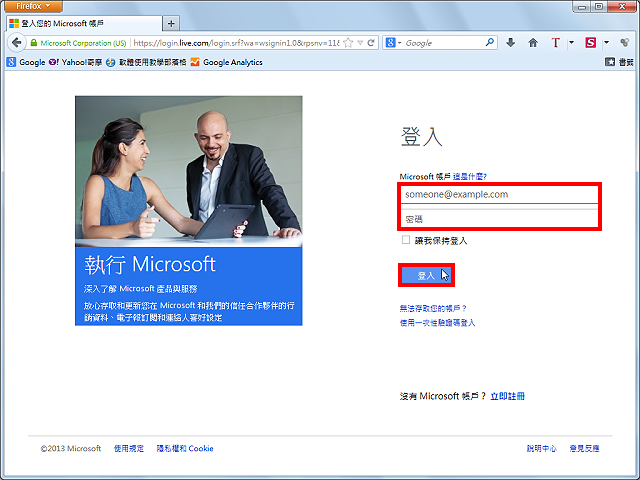Open the 'What is this?' link beside Microsoft 帳戶

[x=470, y=177]
